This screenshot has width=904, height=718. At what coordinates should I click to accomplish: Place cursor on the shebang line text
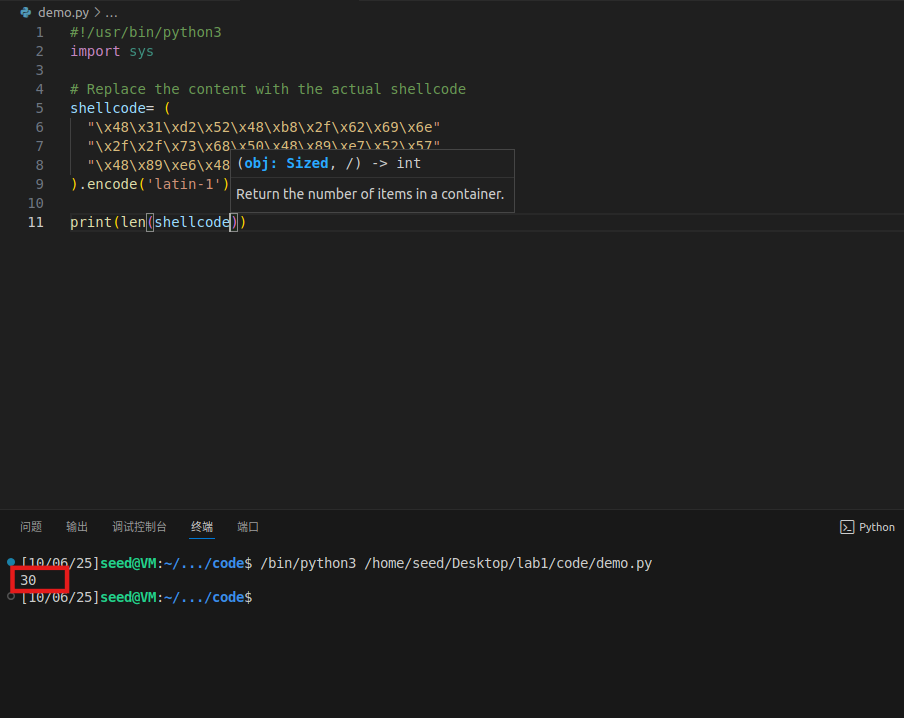tap(146, 32)
